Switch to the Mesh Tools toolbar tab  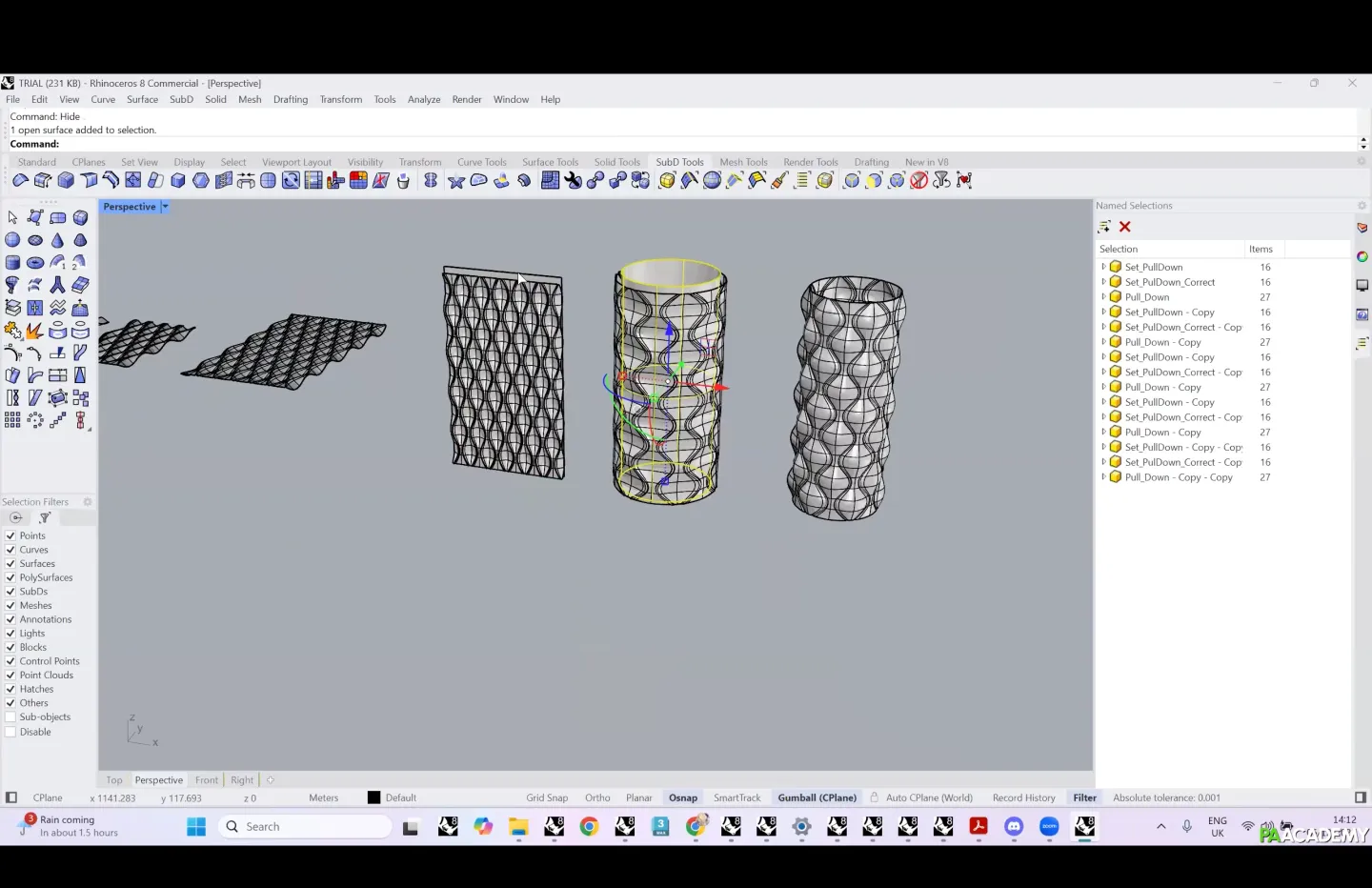tap(743, 162)
